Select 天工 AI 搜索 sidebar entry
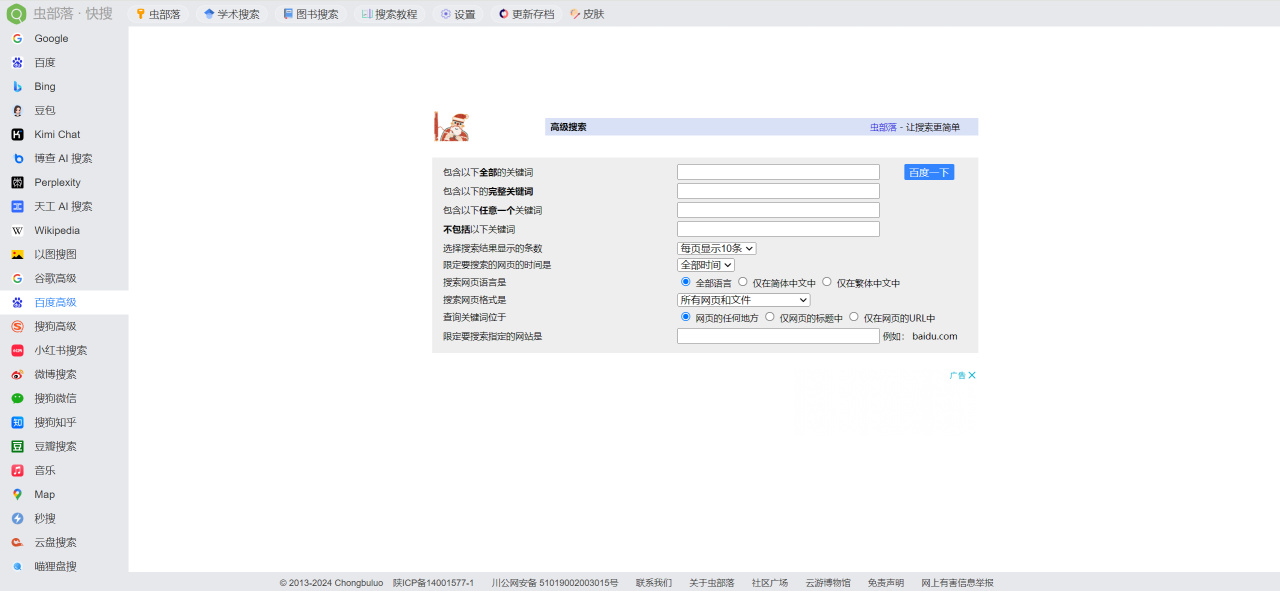The image size is (1280, 591). pyautogui.click(x=64, y=206)
